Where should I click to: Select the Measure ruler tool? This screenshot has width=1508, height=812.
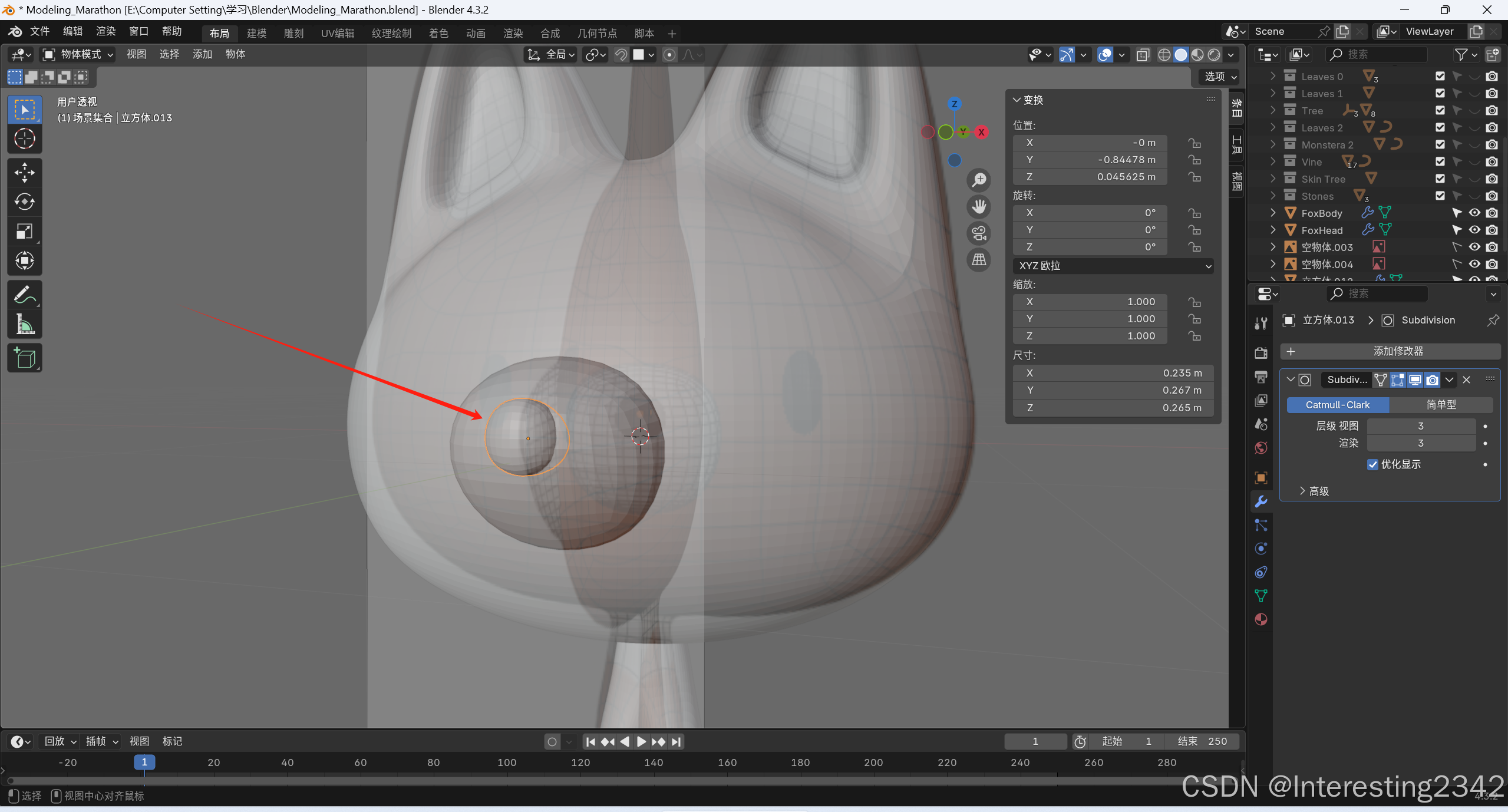point(24,324)
